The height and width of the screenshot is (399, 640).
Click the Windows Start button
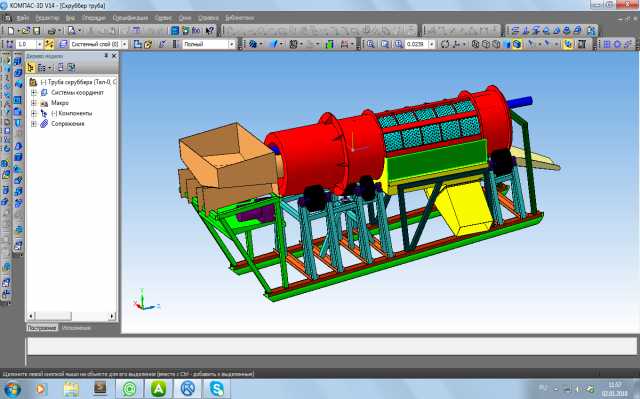(x=12, y=389)
